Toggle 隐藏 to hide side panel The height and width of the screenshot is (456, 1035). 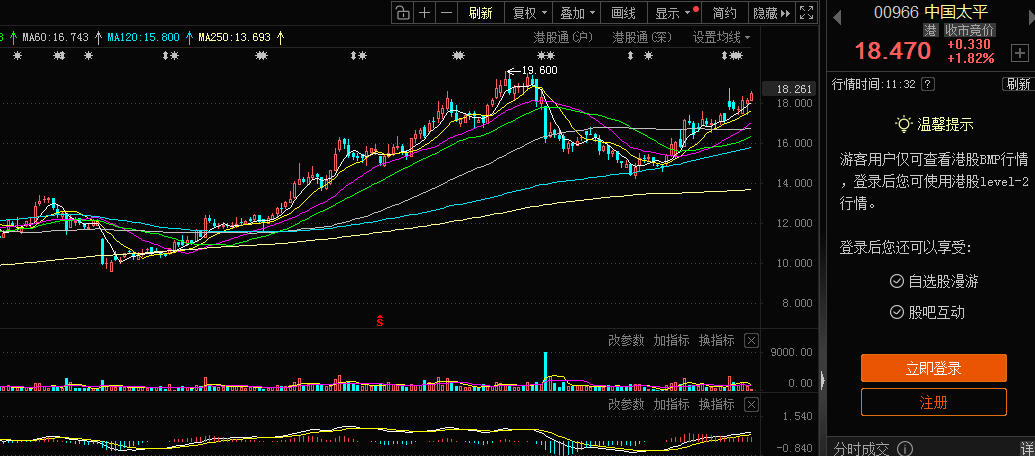pos(771,13)
